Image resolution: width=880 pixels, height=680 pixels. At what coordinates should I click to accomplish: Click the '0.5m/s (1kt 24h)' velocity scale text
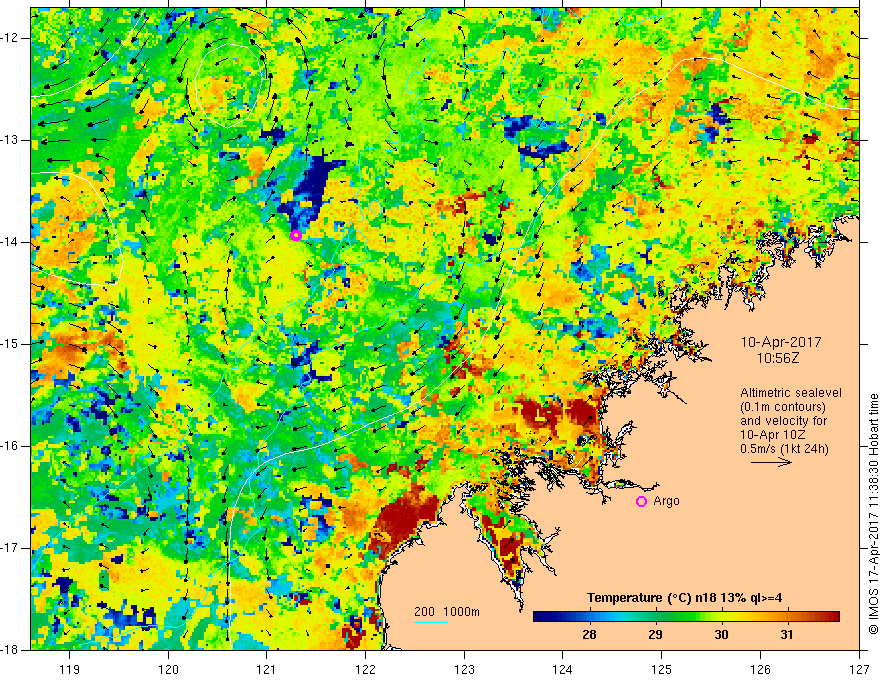coord(784,449)
